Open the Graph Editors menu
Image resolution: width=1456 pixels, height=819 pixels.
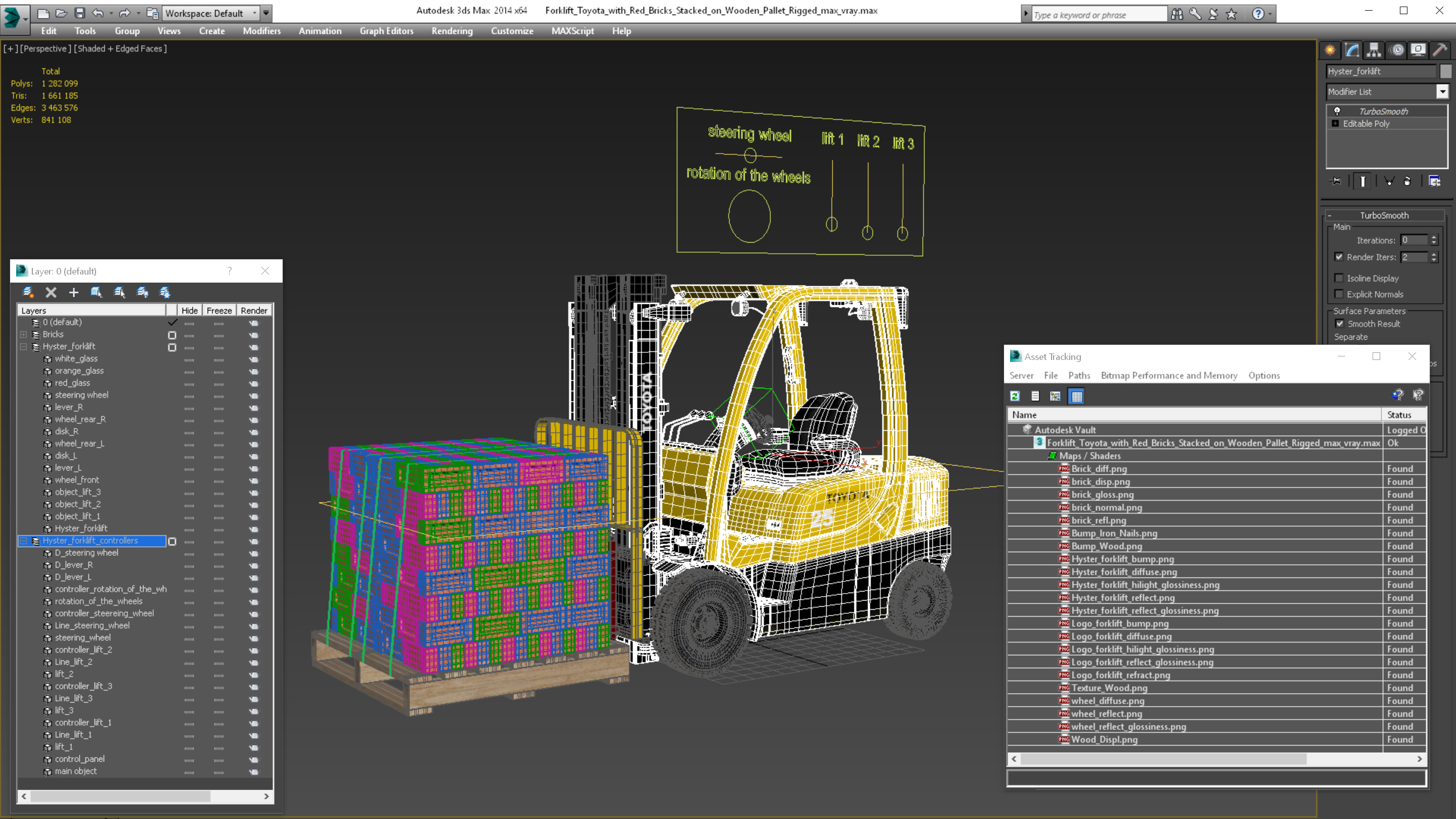[x=387, y=31]
